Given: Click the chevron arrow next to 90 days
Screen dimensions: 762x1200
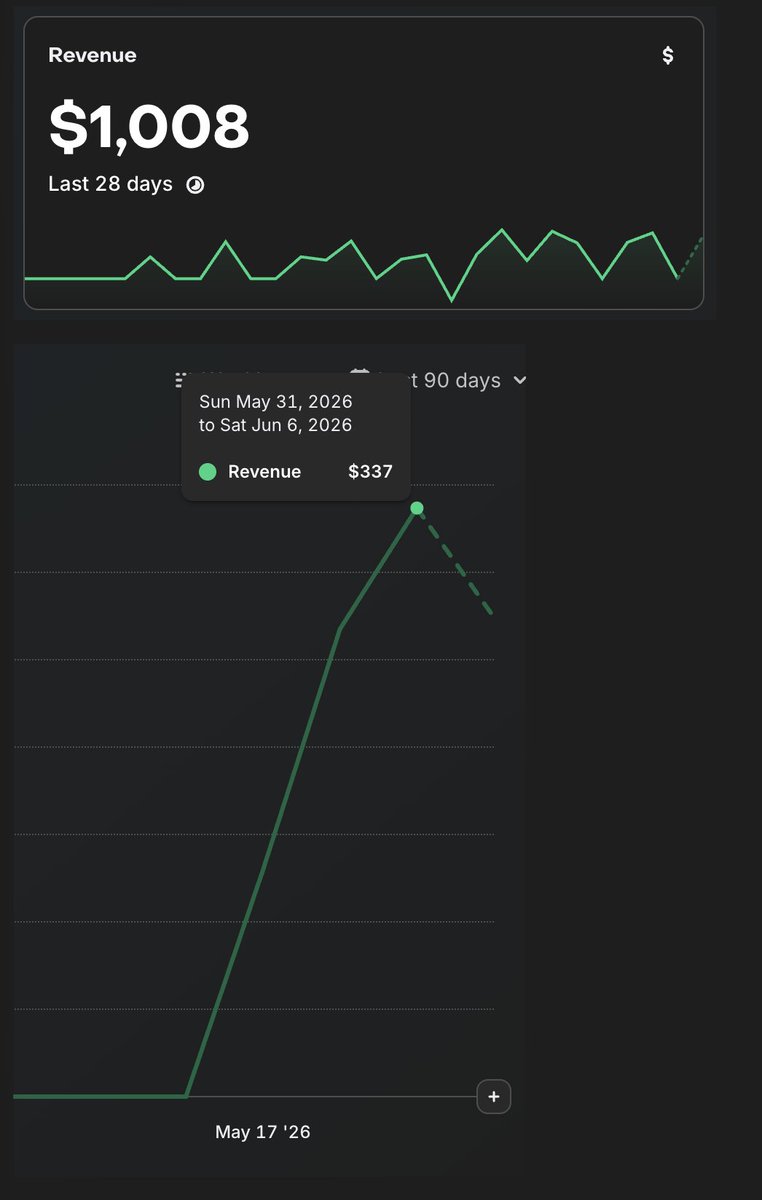Looking at the screenshot, I should point(518,381).
